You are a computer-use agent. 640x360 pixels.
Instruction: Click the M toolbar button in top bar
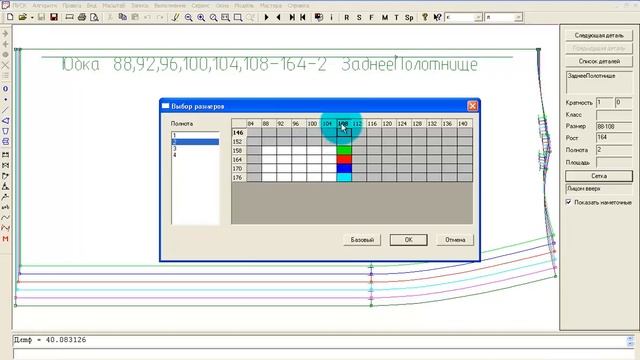385,18
